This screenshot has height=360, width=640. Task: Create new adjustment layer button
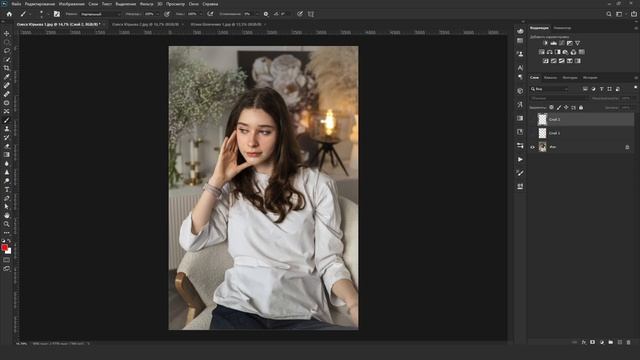(602, 342)
